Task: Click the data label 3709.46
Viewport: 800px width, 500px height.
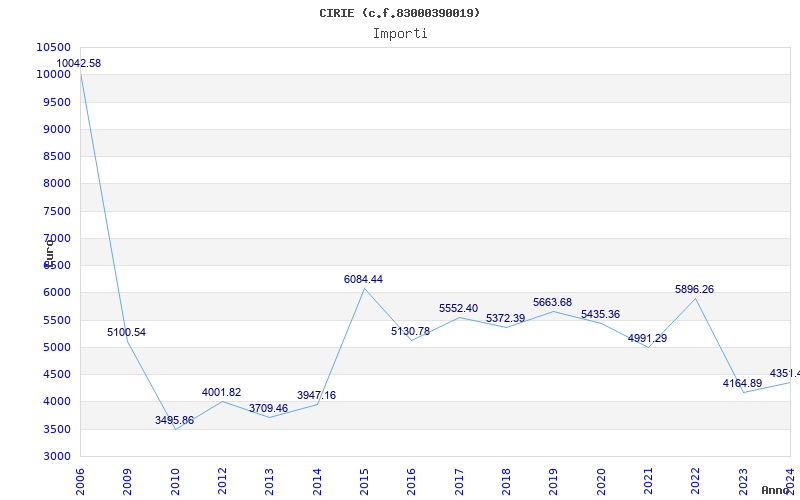Action: 268,409
